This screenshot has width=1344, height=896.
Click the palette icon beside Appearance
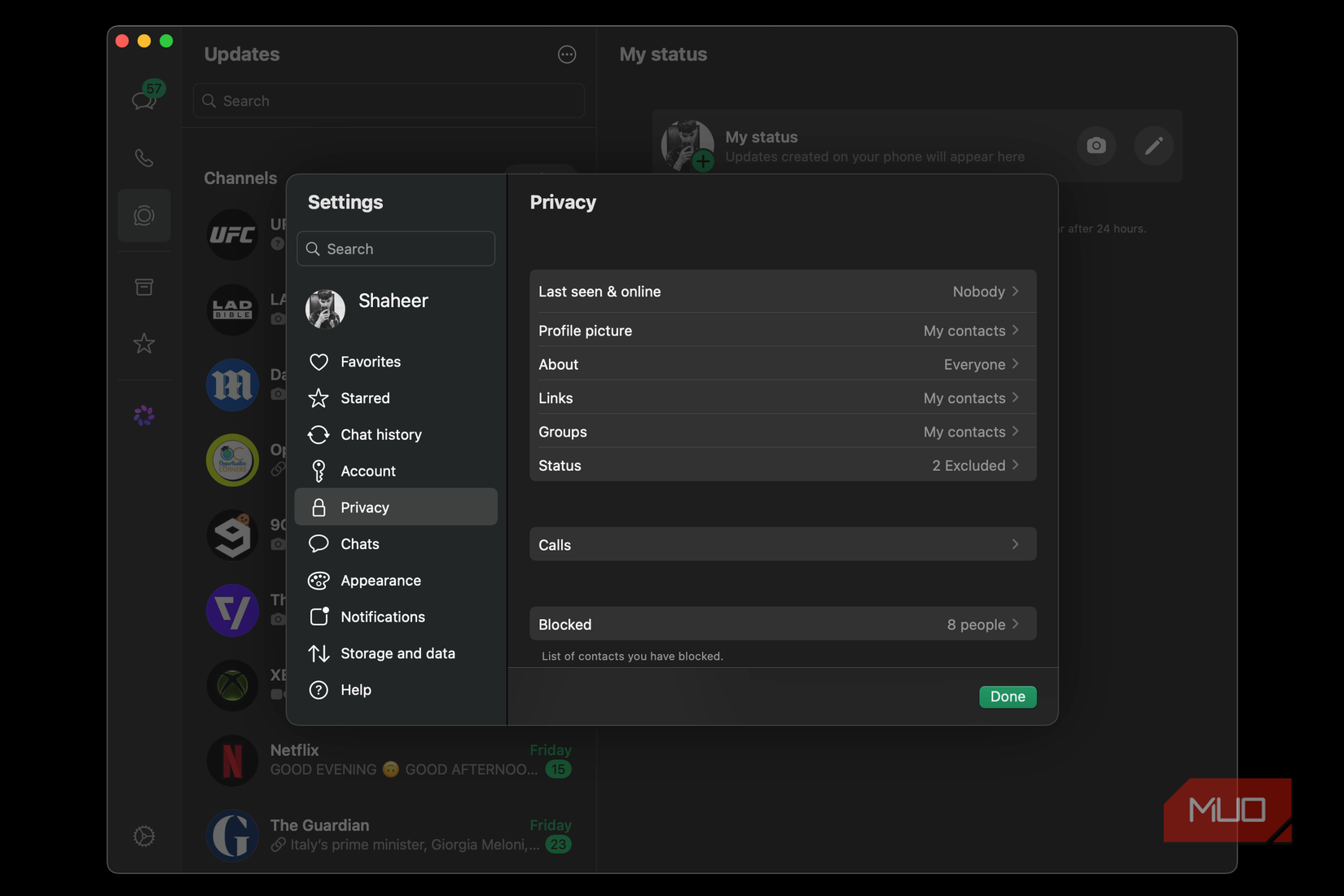coord(318,581)
